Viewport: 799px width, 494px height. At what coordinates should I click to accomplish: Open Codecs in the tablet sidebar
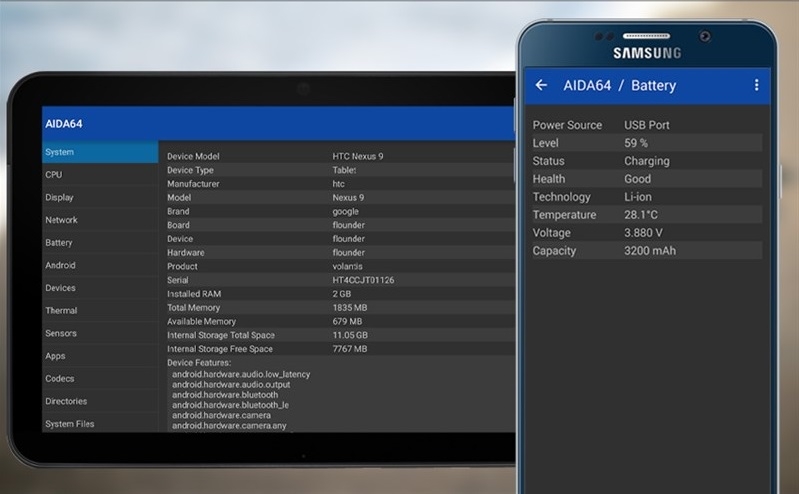[x=100, y=379]
